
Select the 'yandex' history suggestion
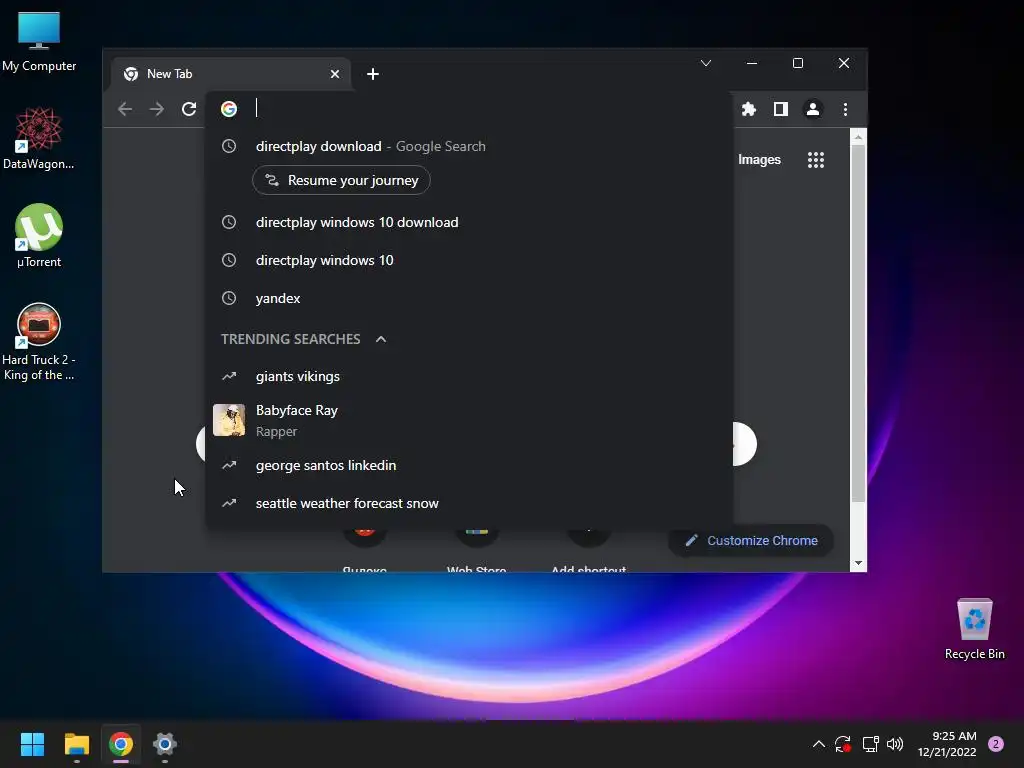coord(470,298)
